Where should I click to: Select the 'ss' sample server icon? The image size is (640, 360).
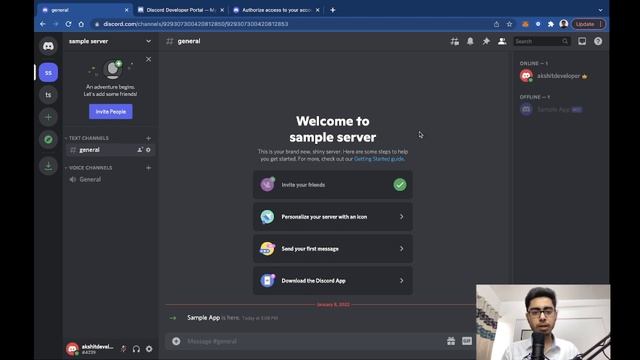coord(48,73)
